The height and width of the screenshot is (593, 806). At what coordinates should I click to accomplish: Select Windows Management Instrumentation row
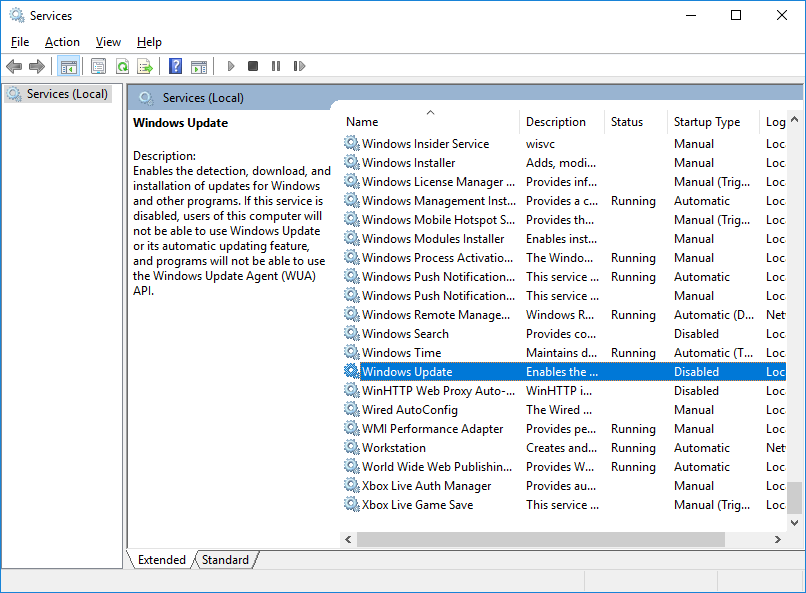[x=563, y=200]
